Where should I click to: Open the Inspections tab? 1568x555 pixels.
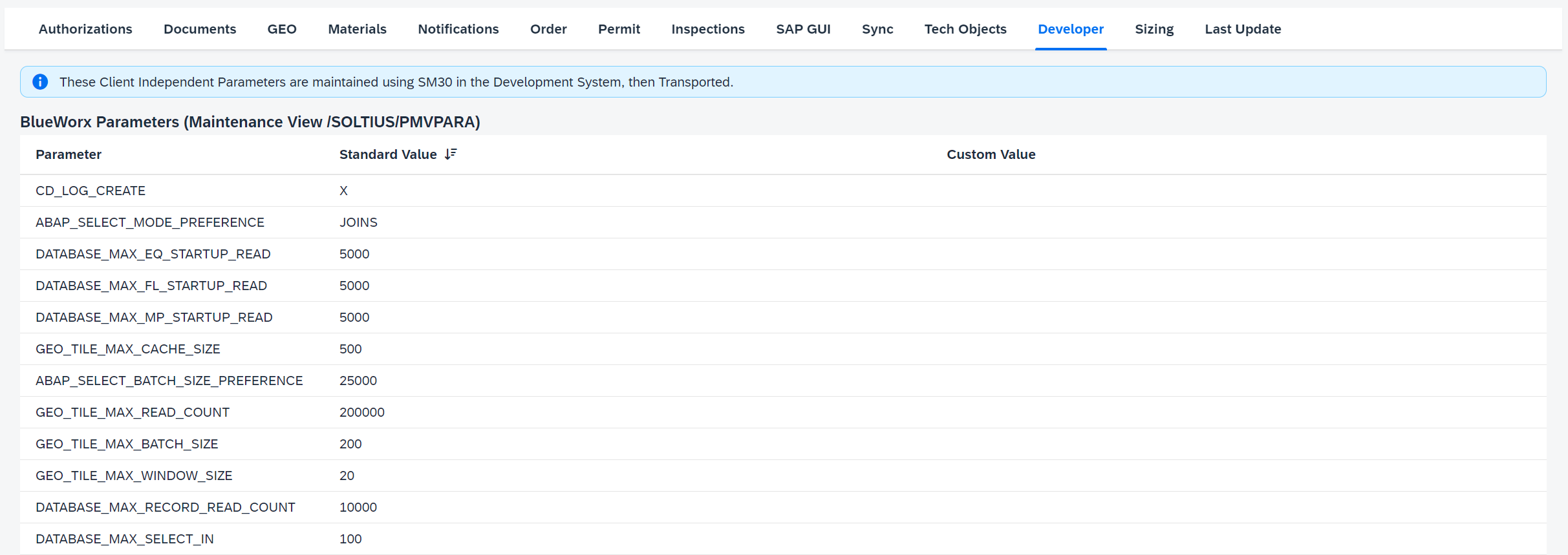[708, 29]
